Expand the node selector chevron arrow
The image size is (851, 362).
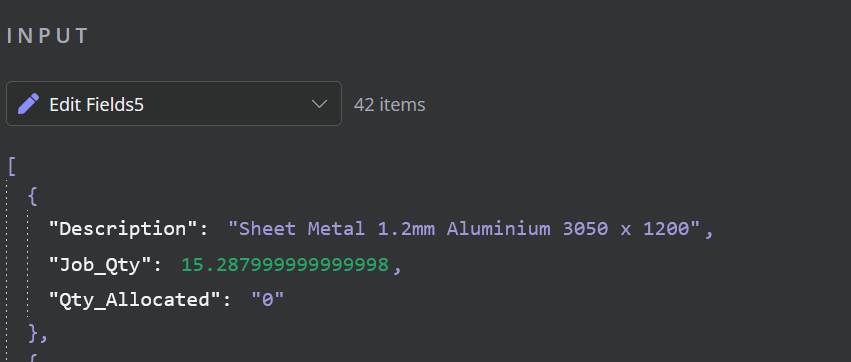click(320, 104)
